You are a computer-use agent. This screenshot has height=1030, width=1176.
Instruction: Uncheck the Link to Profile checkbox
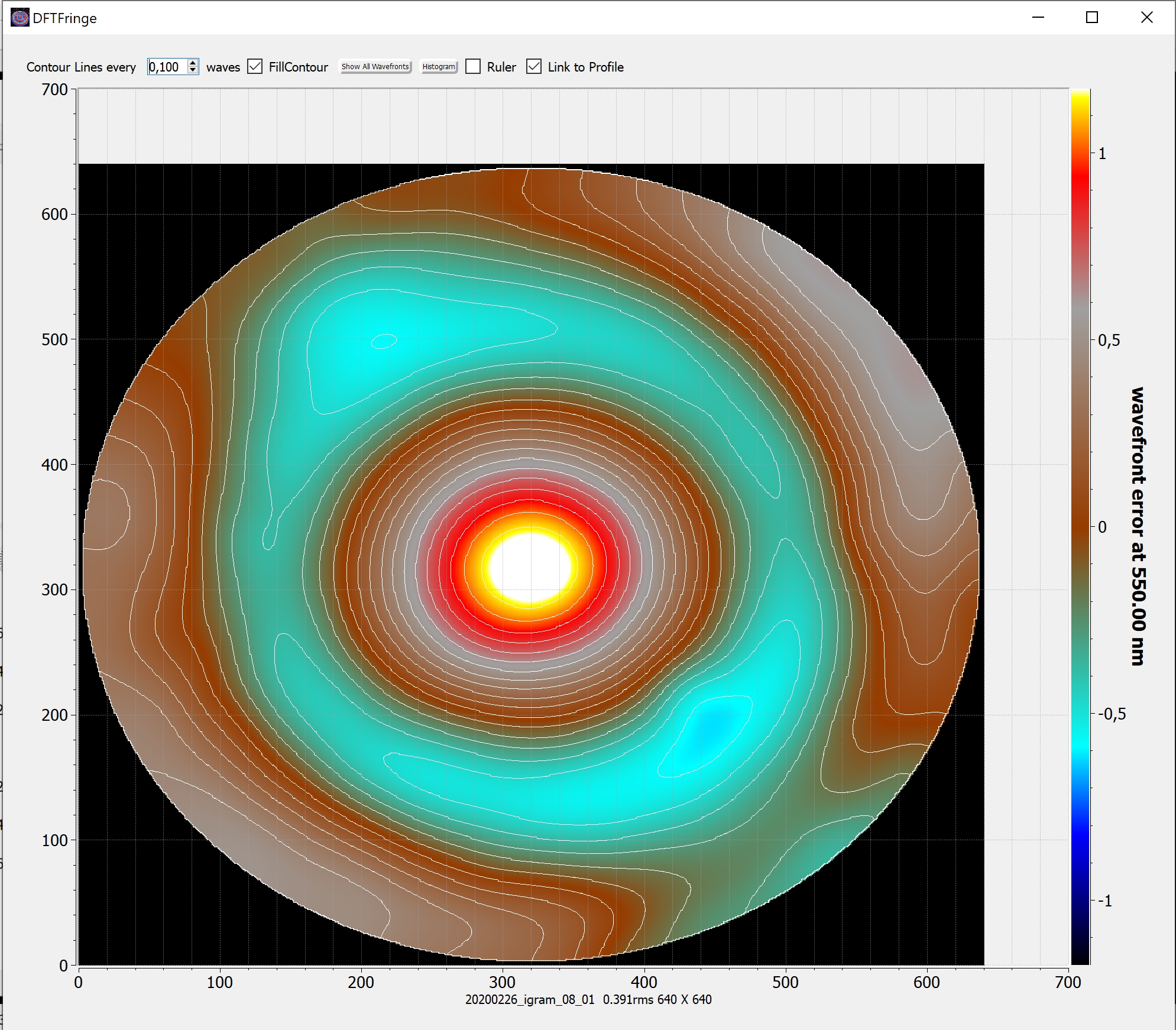coord(534,67)
